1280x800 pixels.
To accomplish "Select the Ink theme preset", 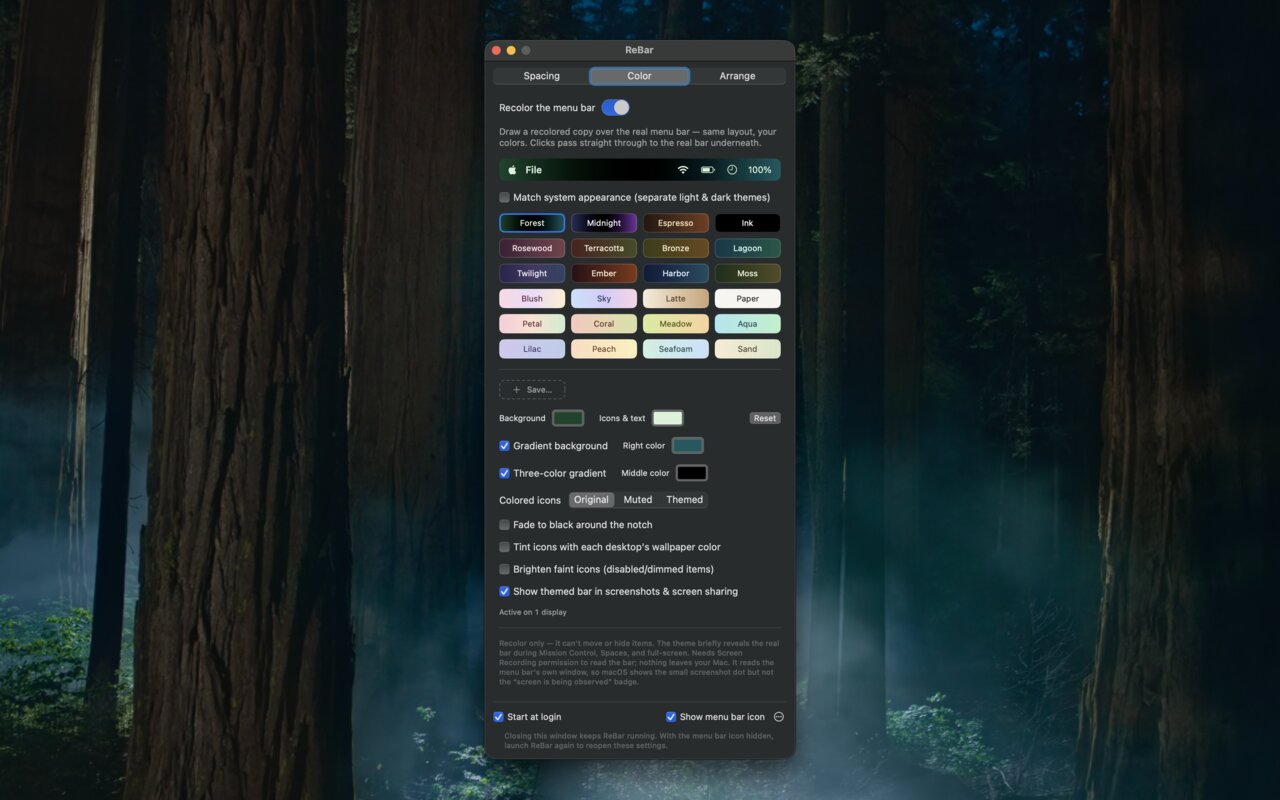I will click(x=748, y=223).
